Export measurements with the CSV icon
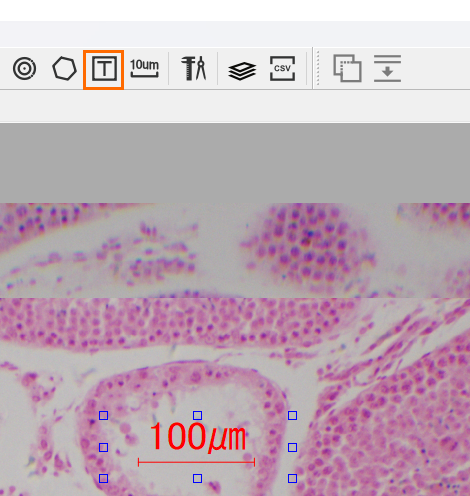 tap(282, 69)
